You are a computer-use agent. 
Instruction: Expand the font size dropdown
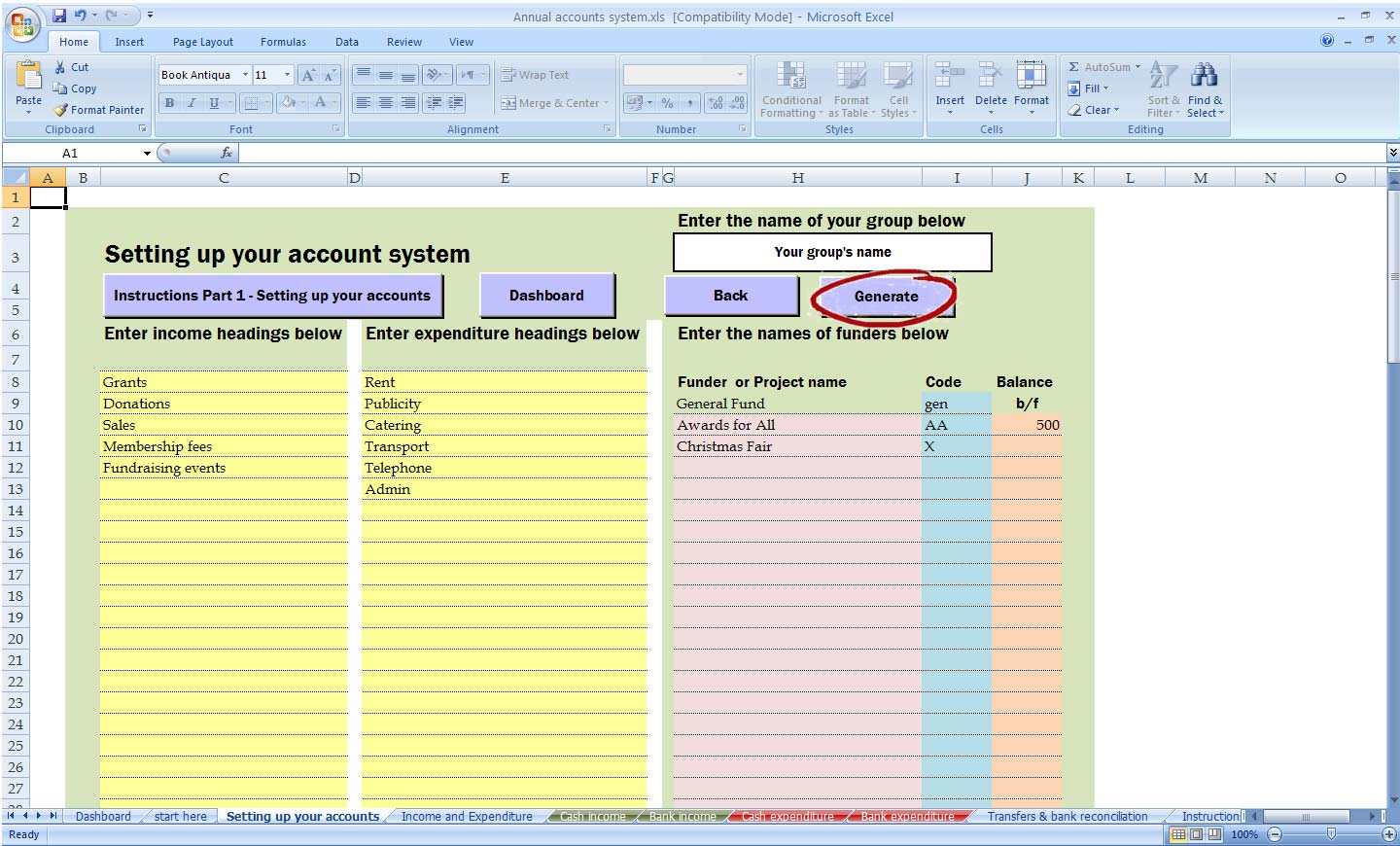tap(287, 75)
